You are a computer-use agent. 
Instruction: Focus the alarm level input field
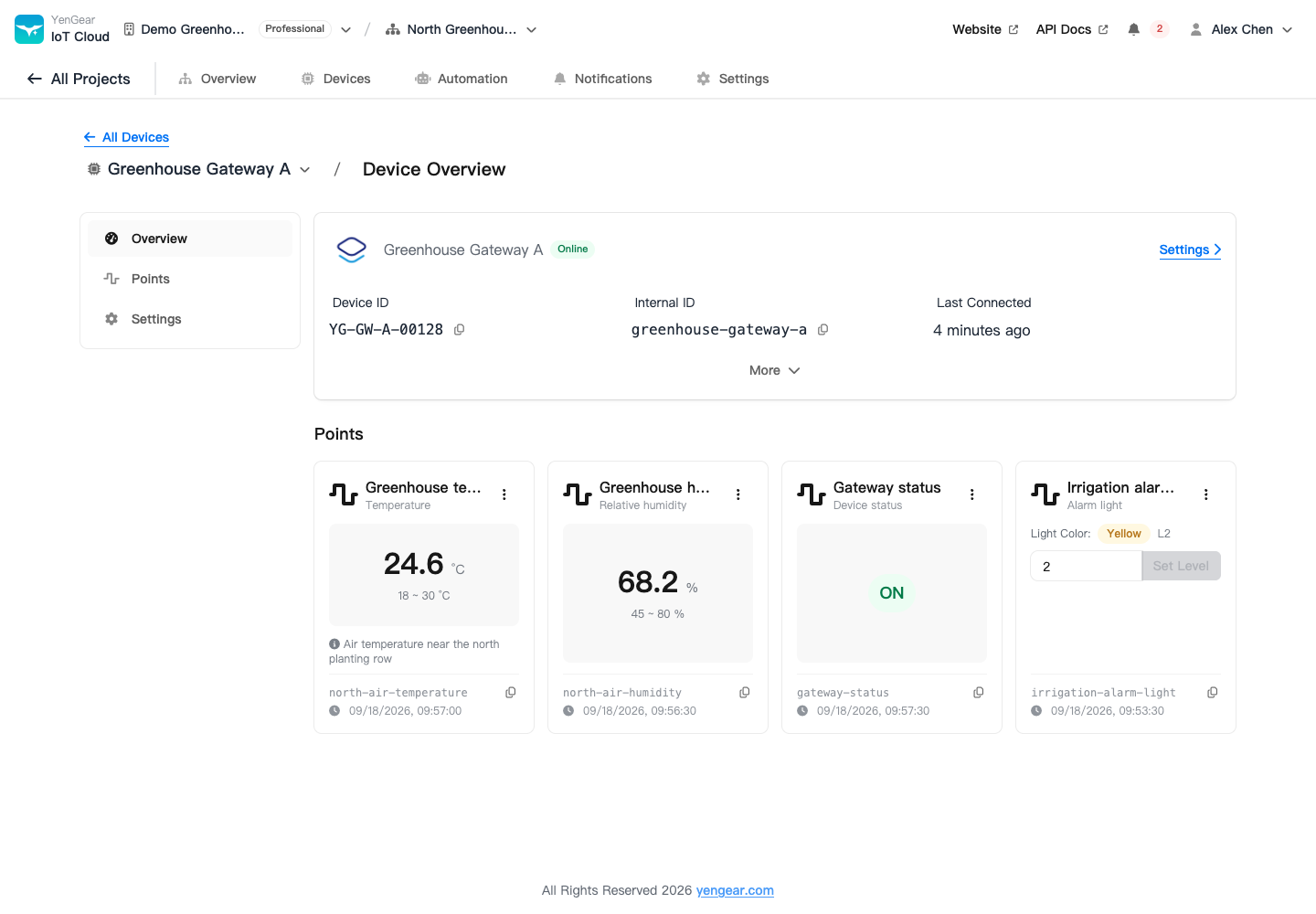1086,566
